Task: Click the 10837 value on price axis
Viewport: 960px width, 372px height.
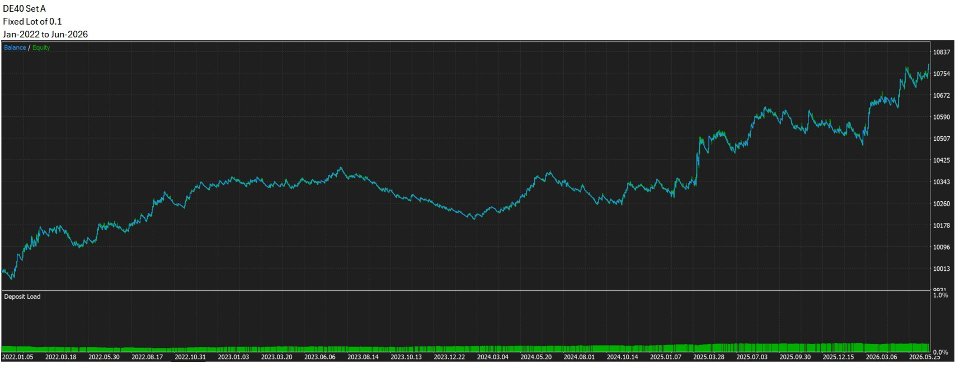Action: tap(942, 53)
